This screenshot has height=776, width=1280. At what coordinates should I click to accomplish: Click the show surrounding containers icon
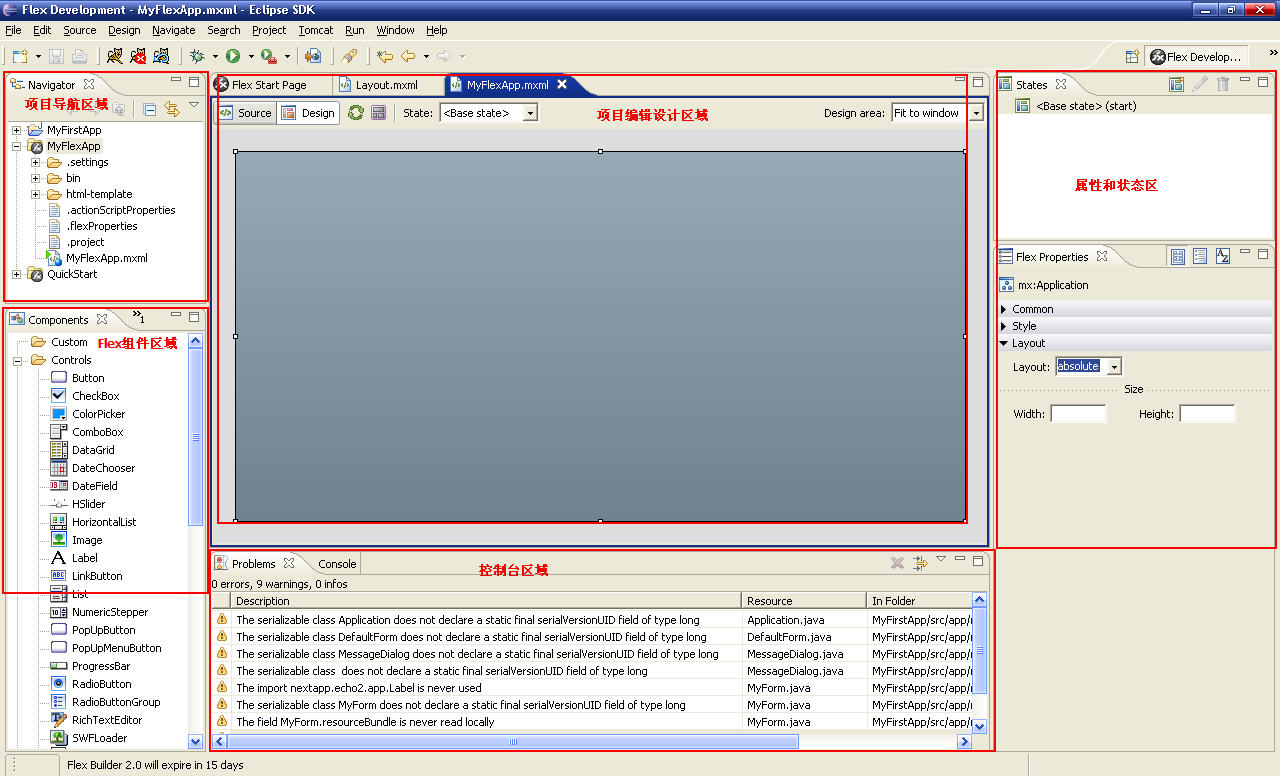(379, 113)
